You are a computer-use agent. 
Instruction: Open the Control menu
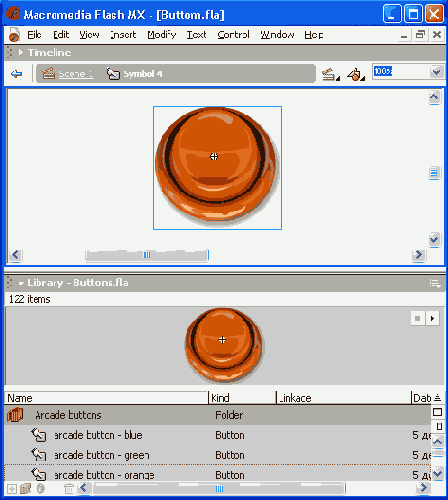tap(233, 35)
